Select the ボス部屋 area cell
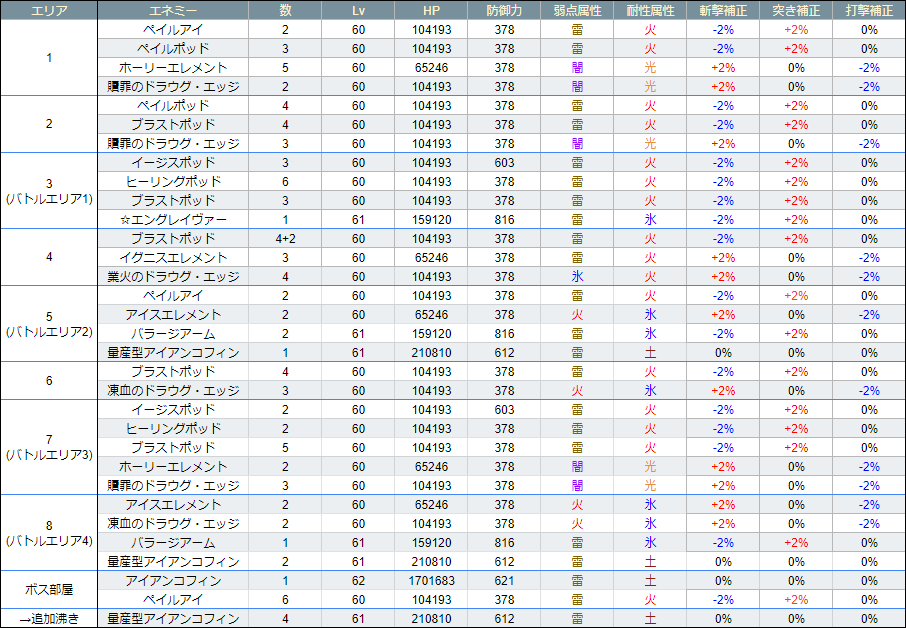 pyautogui.click(x=49, y=590)
